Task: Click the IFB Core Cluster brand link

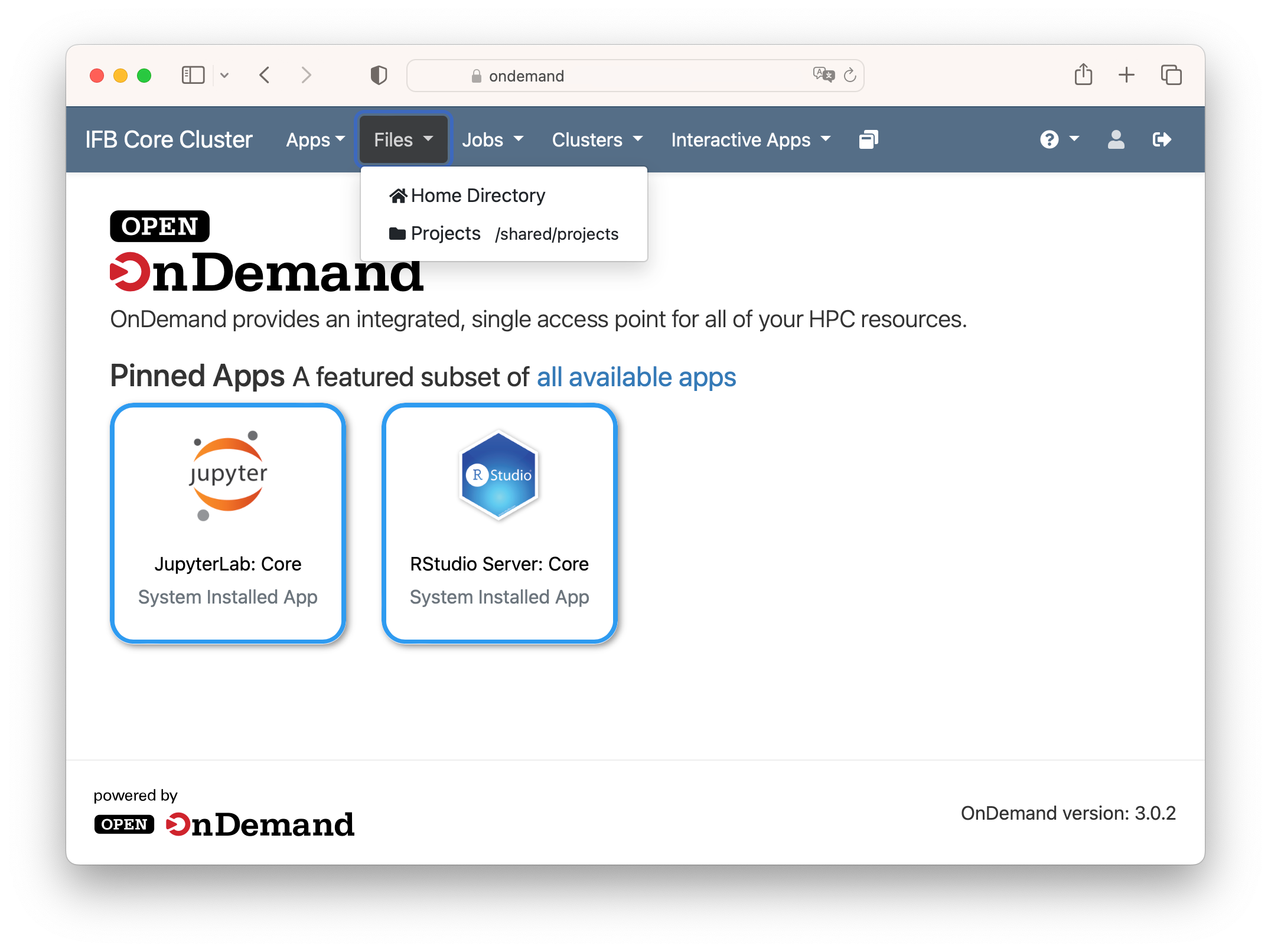Action: click(x=169, y=140)
